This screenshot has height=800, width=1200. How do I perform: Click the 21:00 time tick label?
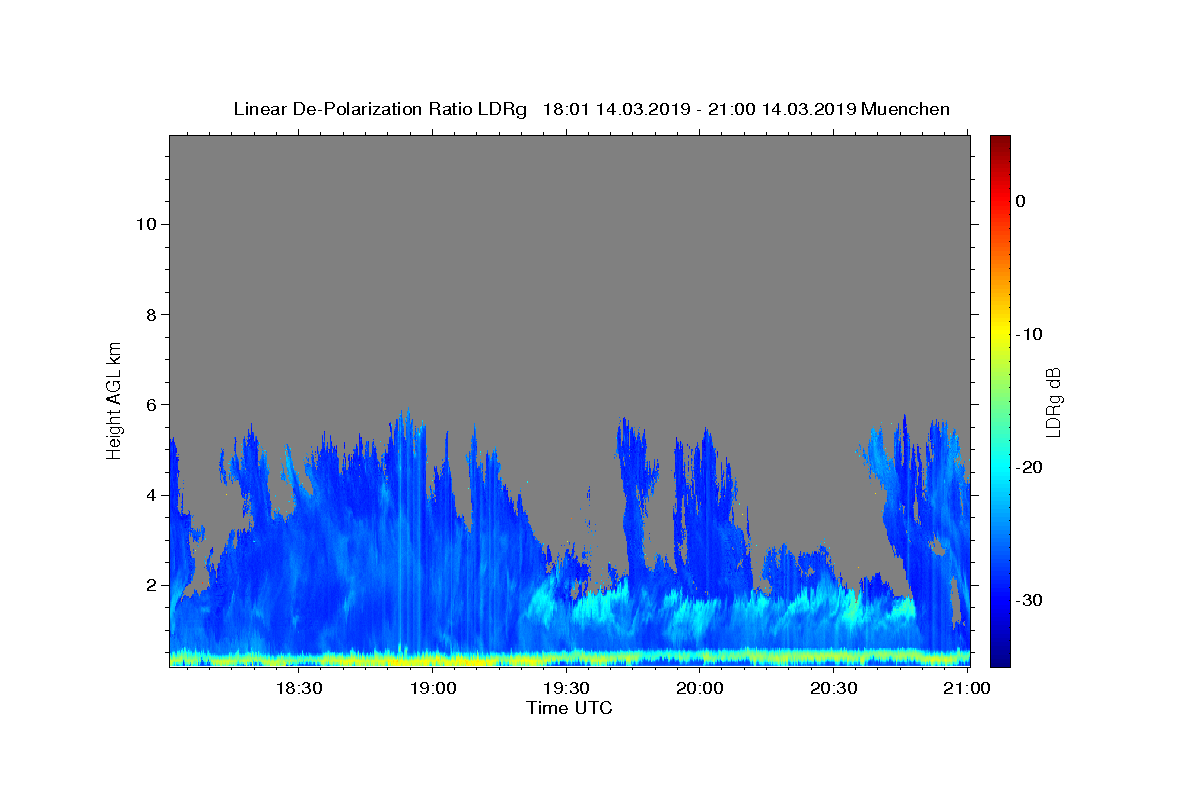[x=968, y=689]
